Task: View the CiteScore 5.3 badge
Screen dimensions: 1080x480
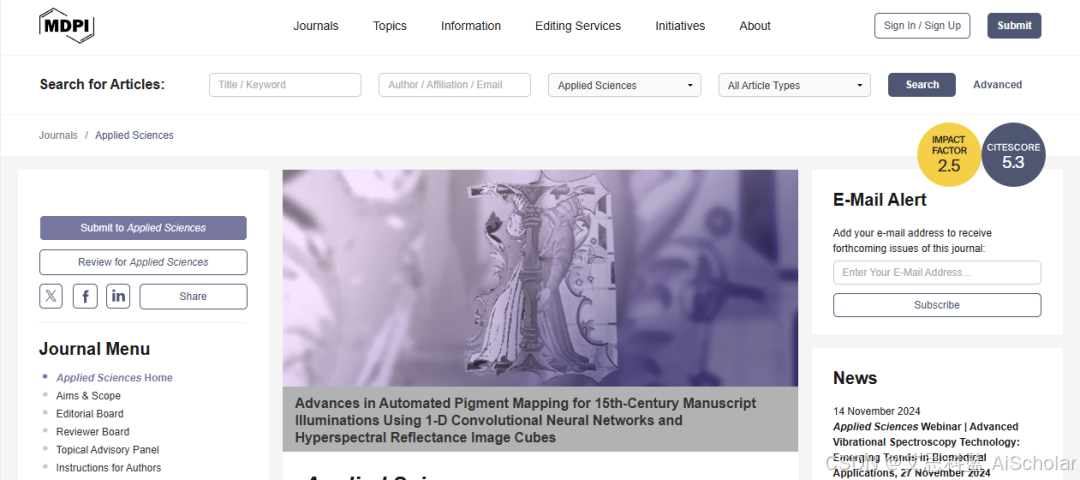Action: [x=1013, y=156]
